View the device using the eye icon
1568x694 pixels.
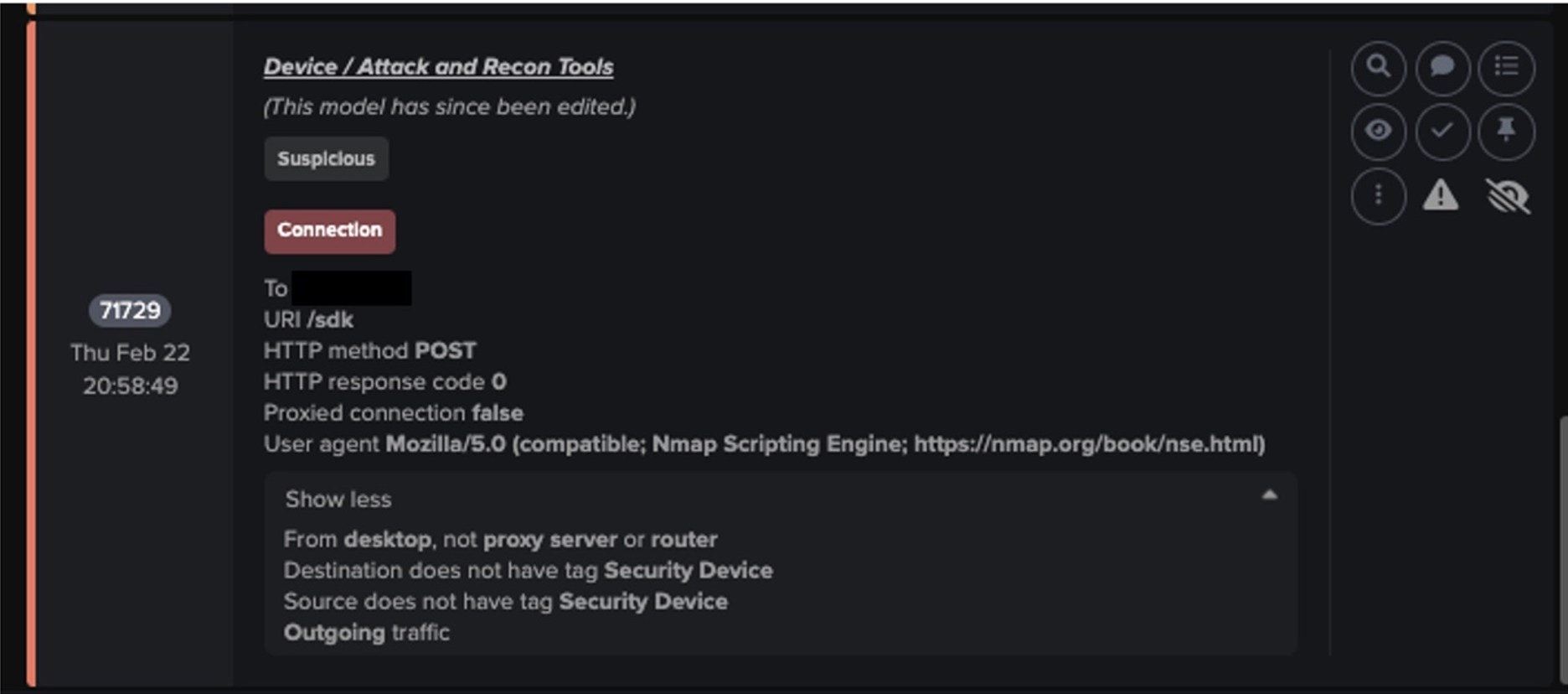point(1379,131)
